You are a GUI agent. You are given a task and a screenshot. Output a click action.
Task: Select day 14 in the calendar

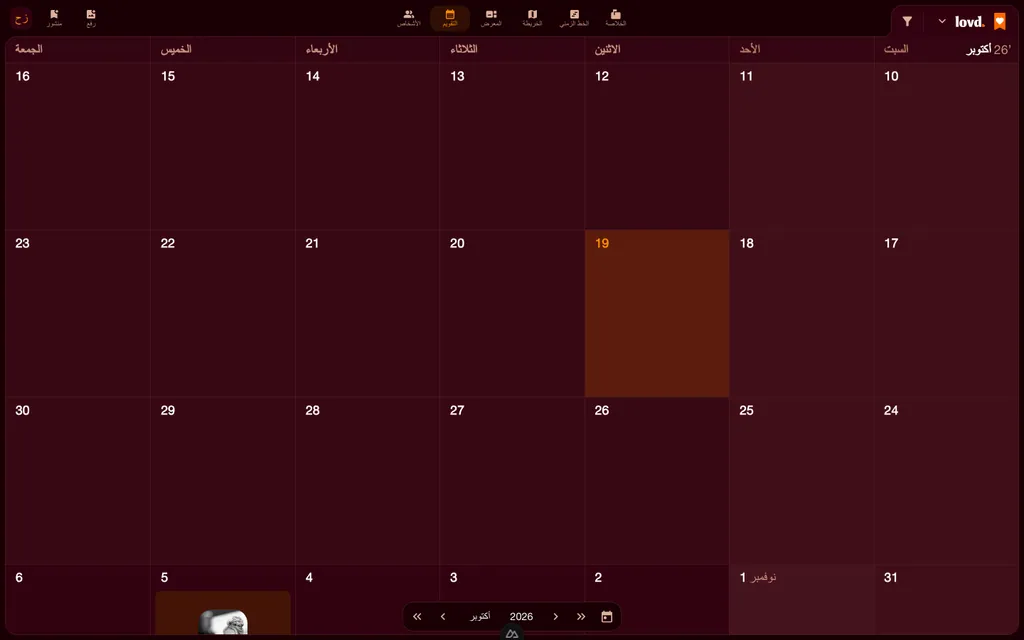367,146
